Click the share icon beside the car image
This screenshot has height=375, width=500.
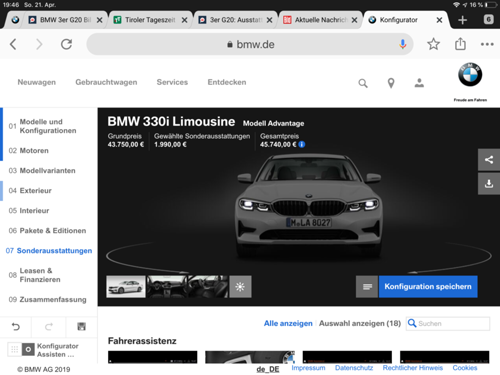489,160
